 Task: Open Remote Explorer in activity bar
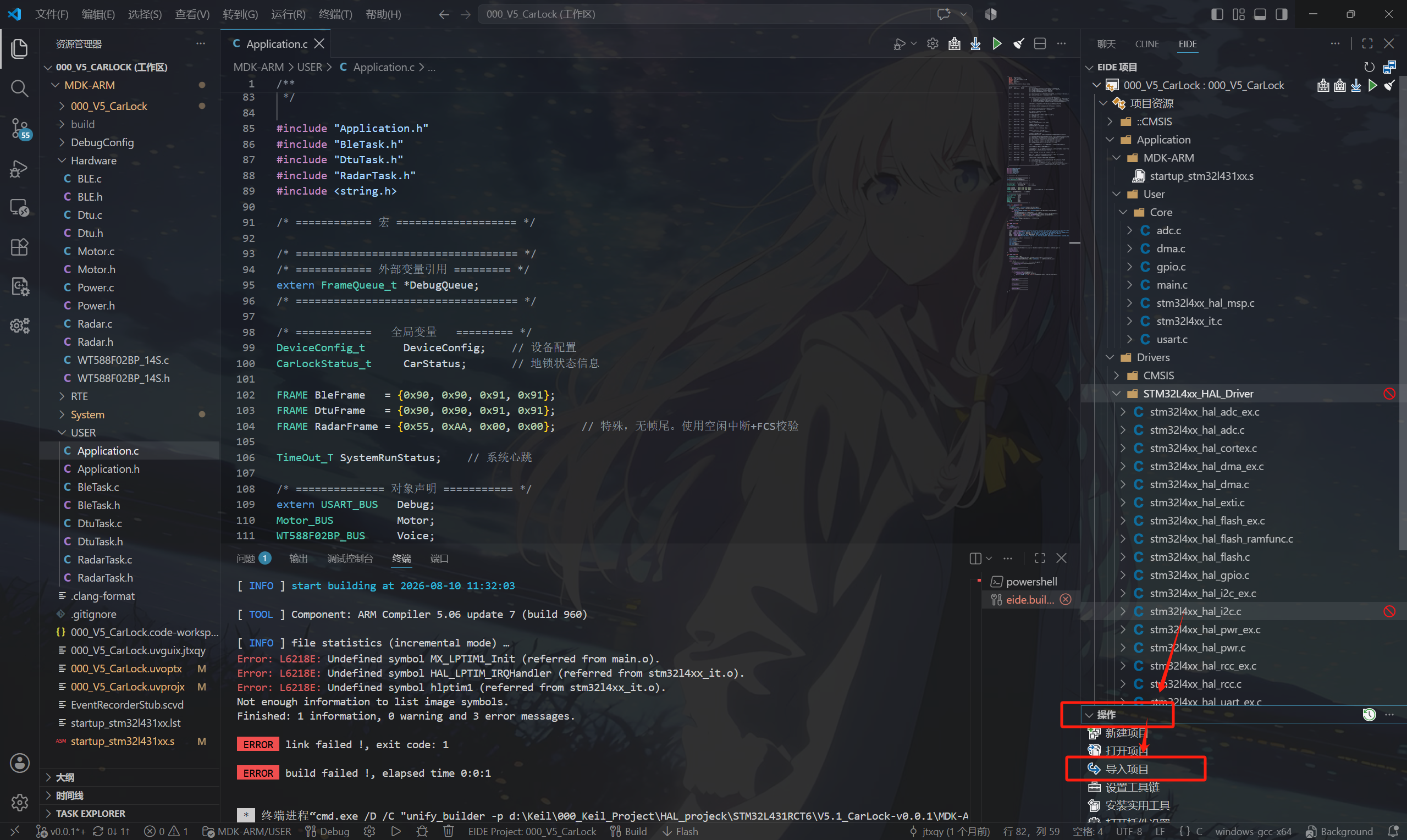tap(19, 208)
